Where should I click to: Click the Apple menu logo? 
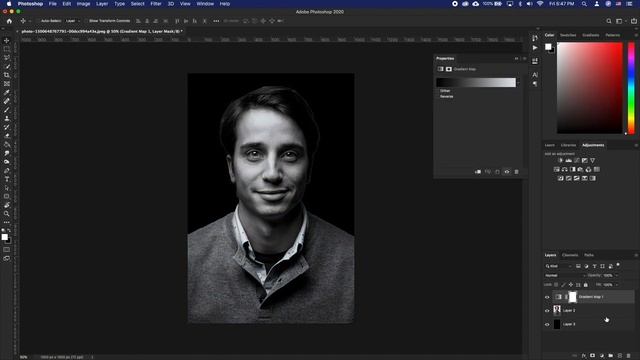click(x=9, y=4)
